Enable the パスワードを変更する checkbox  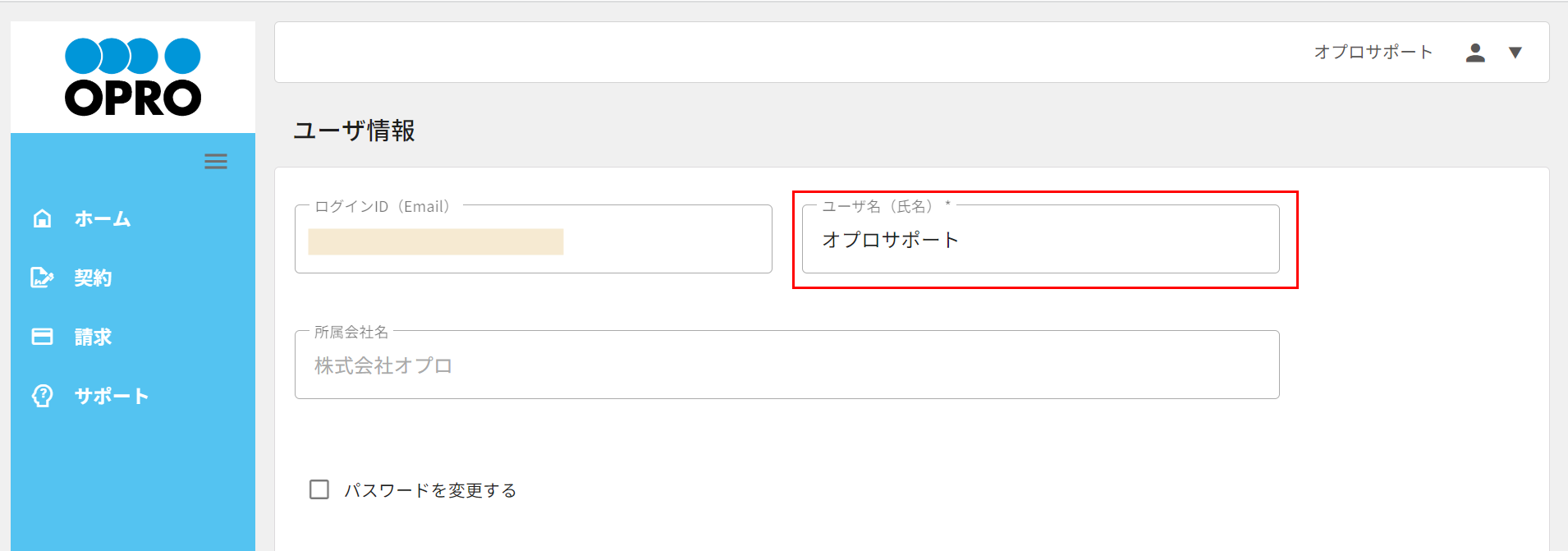coord(319,489)
